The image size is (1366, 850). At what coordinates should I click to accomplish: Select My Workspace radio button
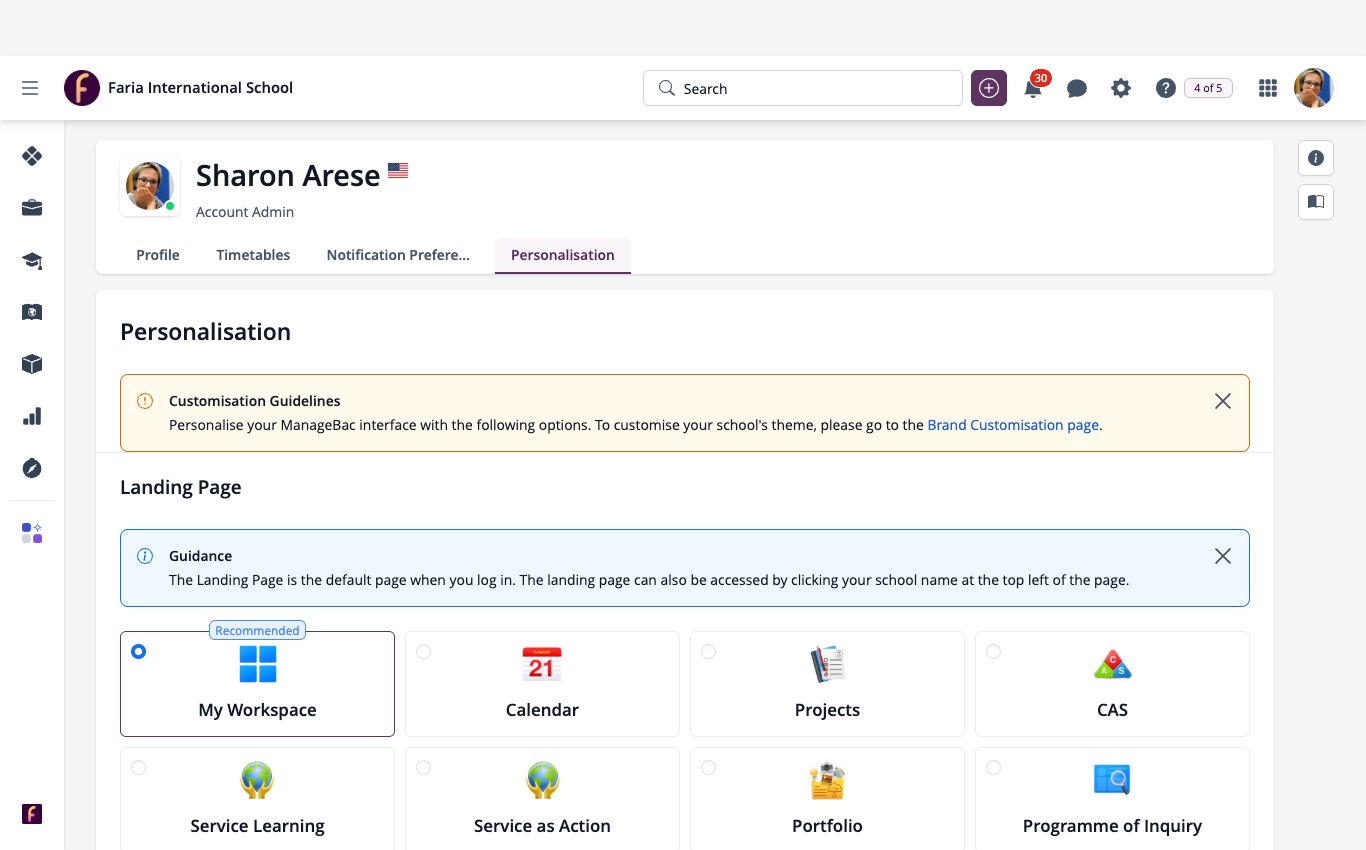point(138,651)
